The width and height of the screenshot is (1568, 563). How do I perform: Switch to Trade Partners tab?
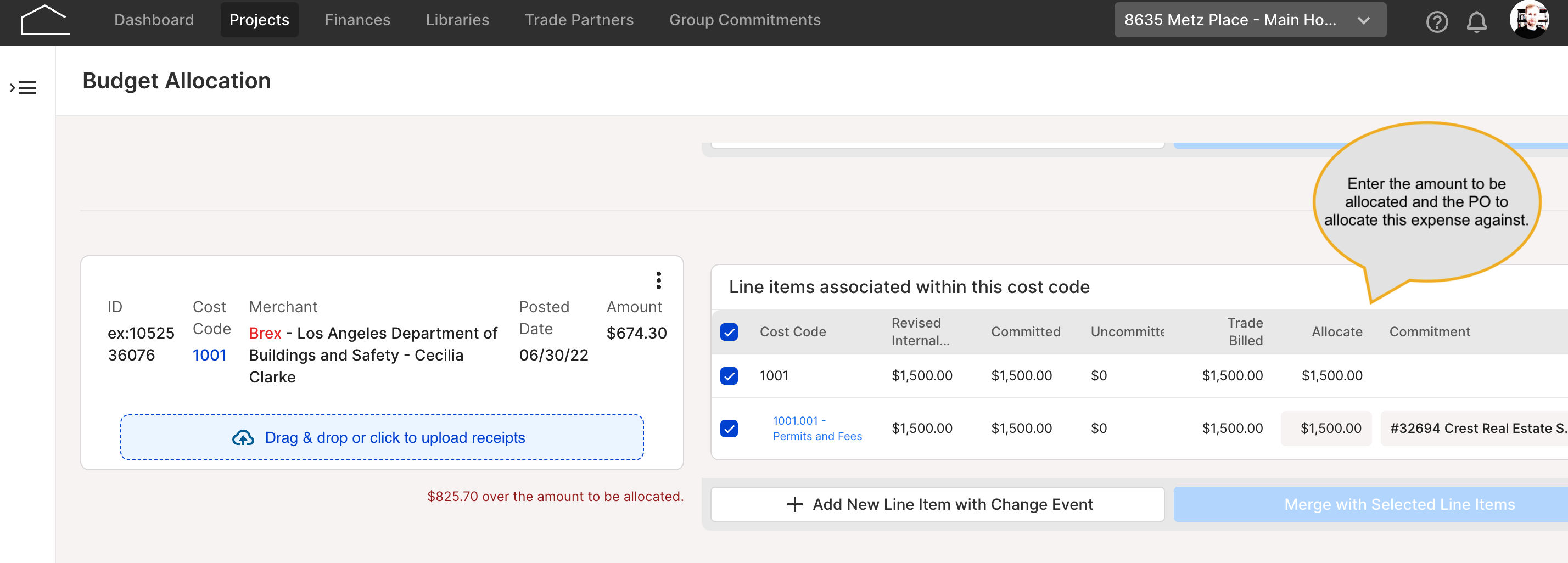(579, 20)
